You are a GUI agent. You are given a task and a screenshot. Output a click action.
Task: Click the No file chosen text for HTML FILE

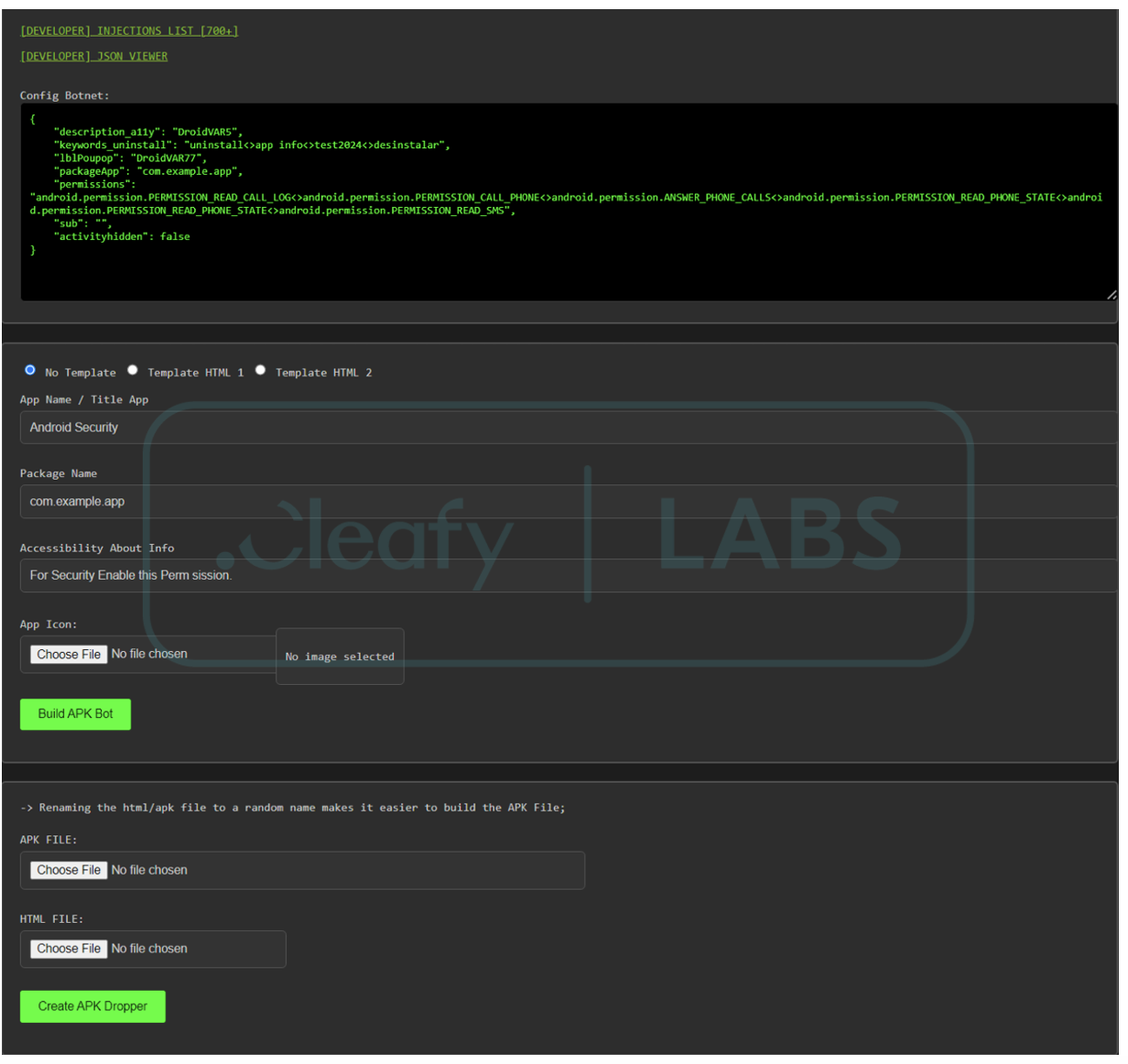[149, 950]
